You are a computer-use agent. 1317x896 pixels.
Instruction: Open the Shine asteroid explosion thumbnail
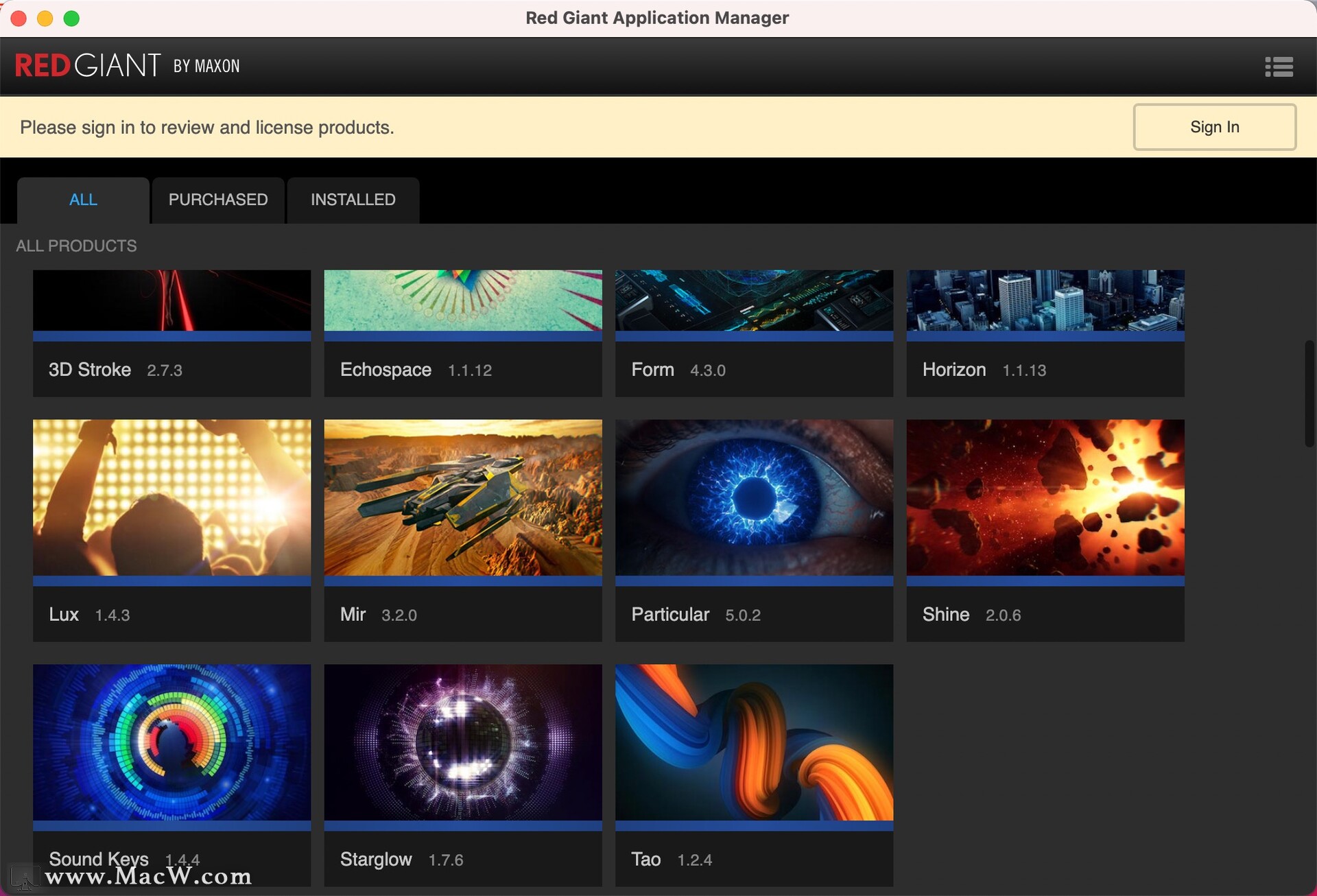pos(1045,497)
